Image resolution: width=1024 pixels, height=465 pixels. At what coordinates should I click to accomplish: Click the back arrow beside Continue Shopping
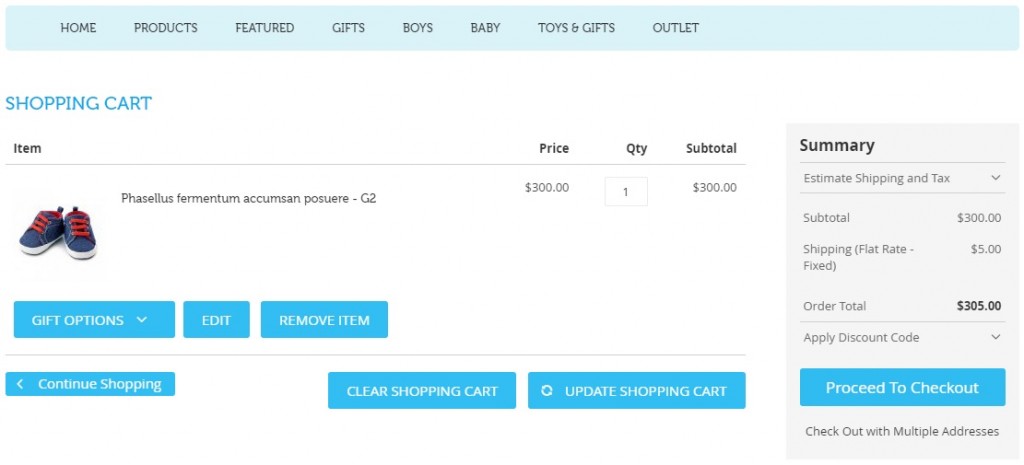[x=20, y=384]
